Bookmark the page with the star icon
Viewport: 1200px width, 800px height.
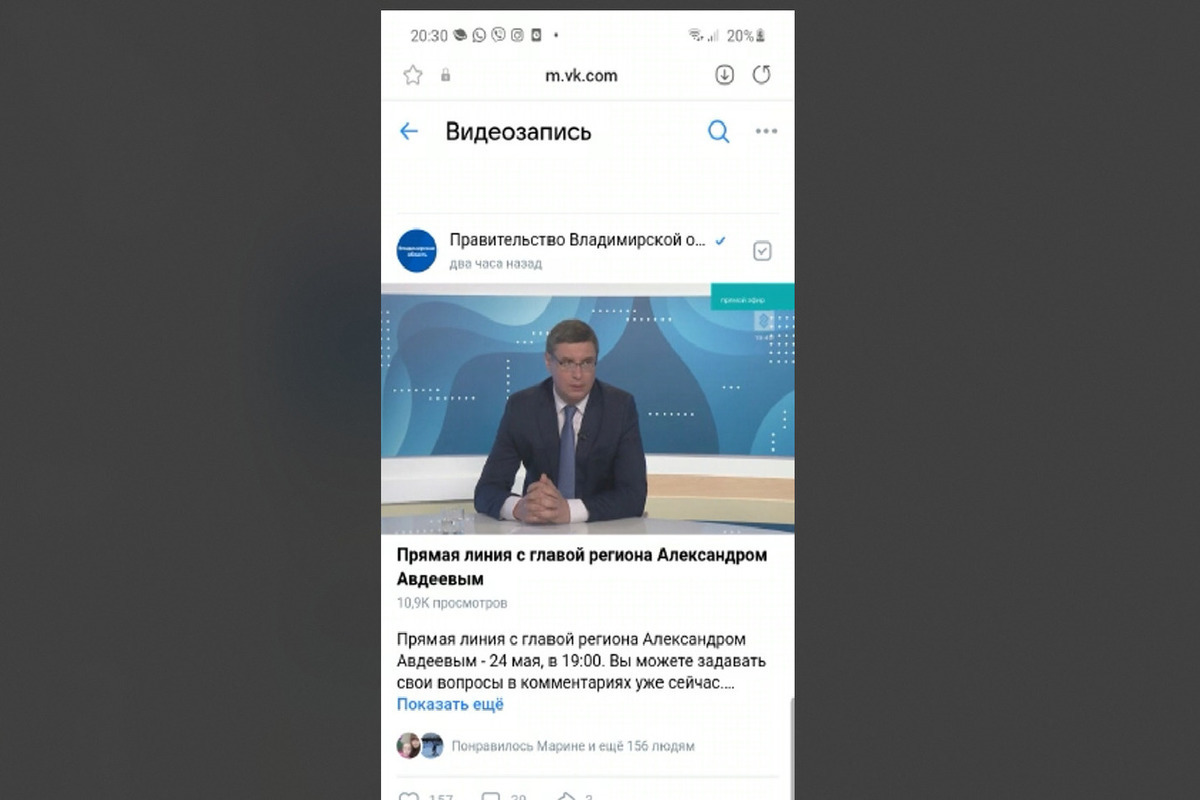click(413, 75)
